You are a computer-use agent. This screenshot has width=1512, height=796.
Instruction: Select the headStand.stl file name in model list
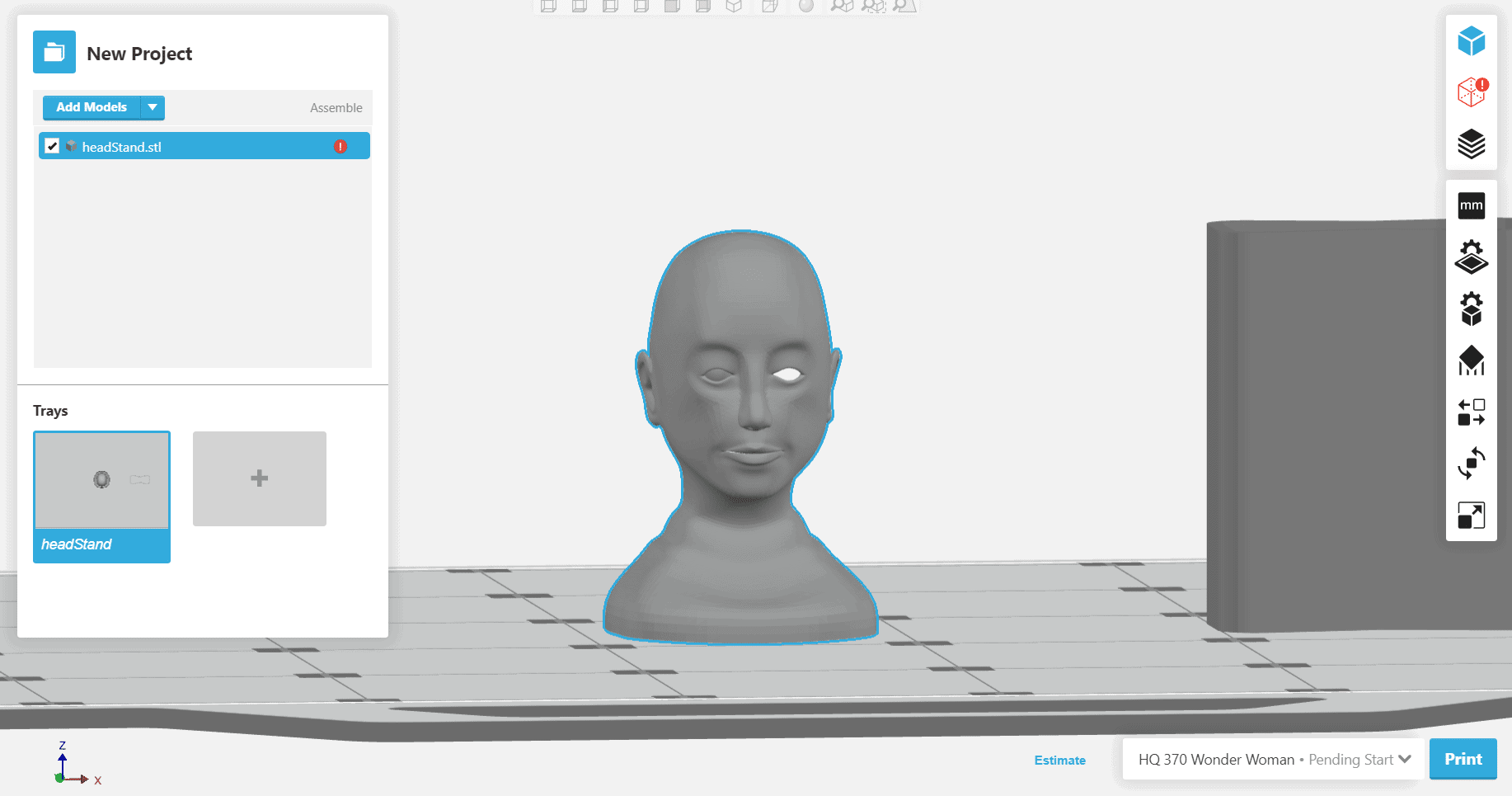tap(121, 147)
